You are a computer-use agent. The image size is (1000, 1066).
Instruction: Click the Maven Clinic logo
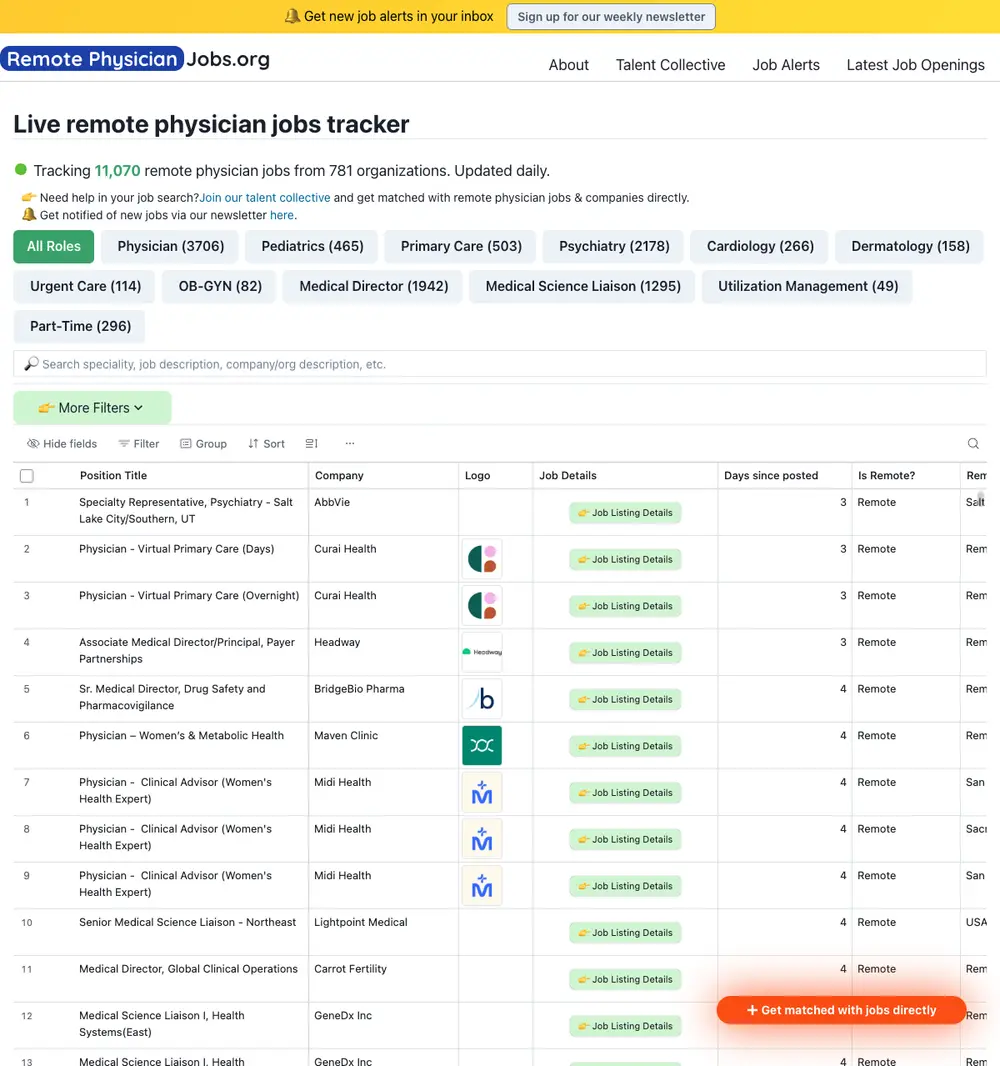click(482, 746)
